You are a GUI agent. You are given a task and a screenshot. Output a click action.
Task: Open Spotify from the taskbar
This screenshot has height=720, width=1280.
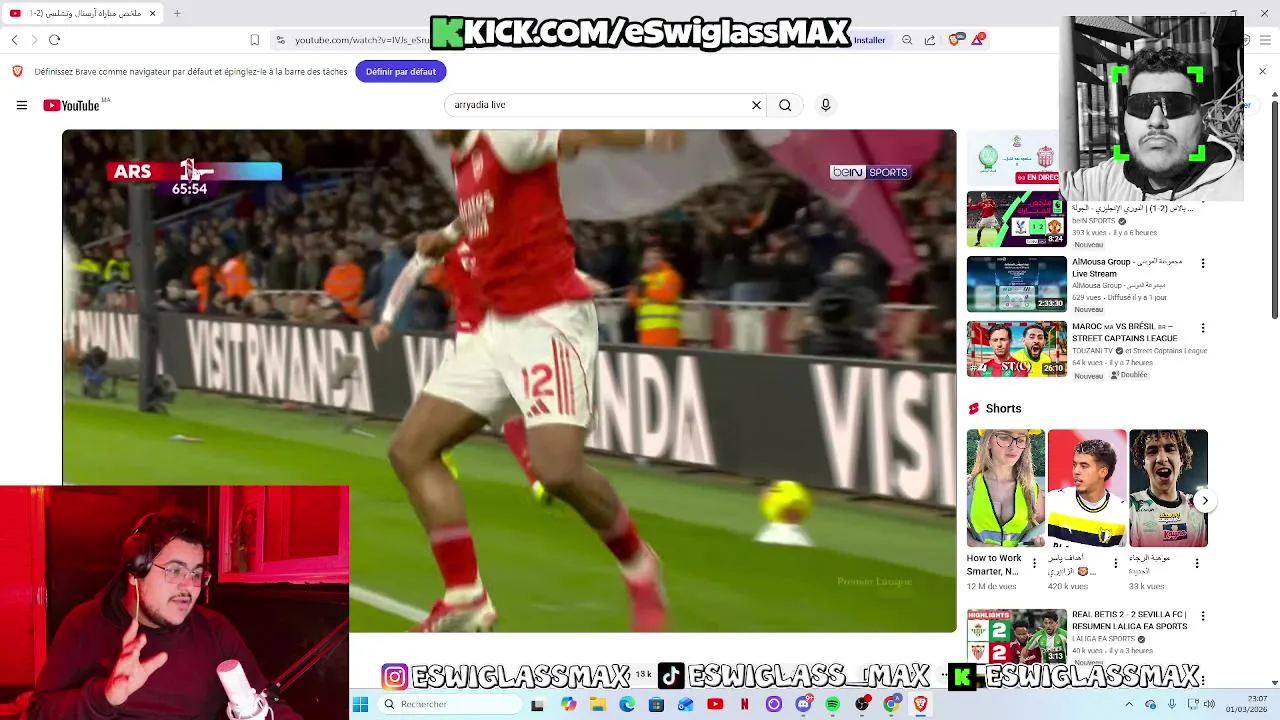(x=833, y=704)
